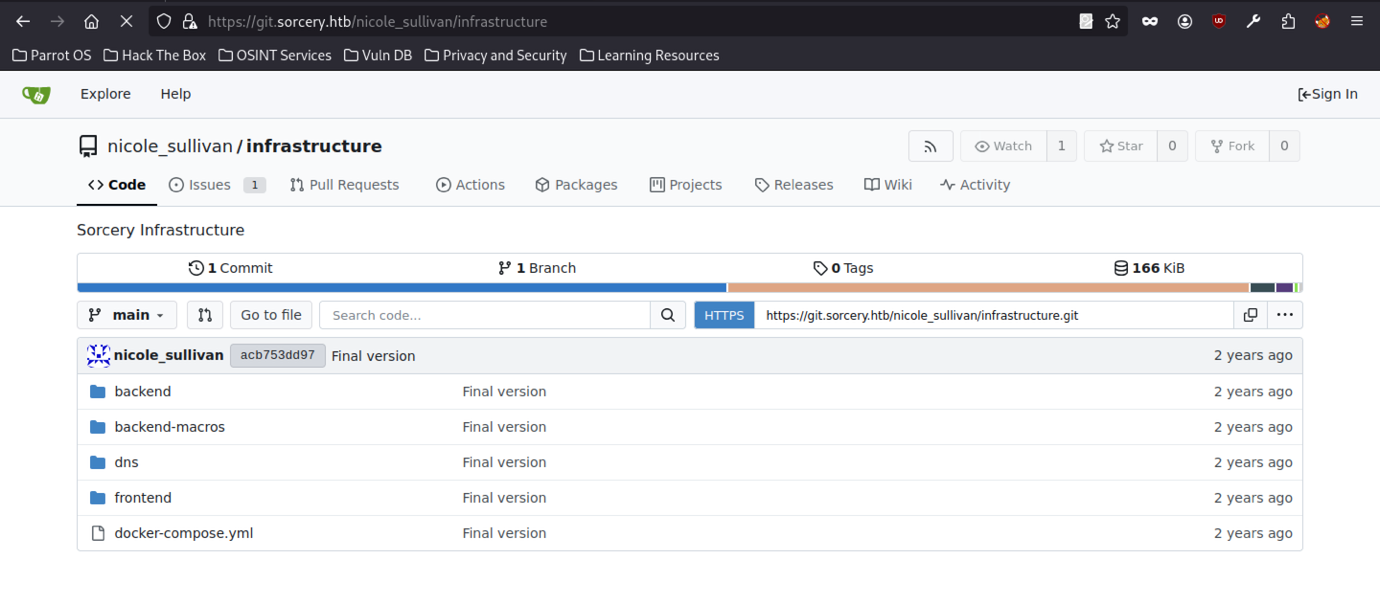Viewport: 1380px width, 605px height.
Task: Switch to the Pull Requests tab
Action: (344, 185)
